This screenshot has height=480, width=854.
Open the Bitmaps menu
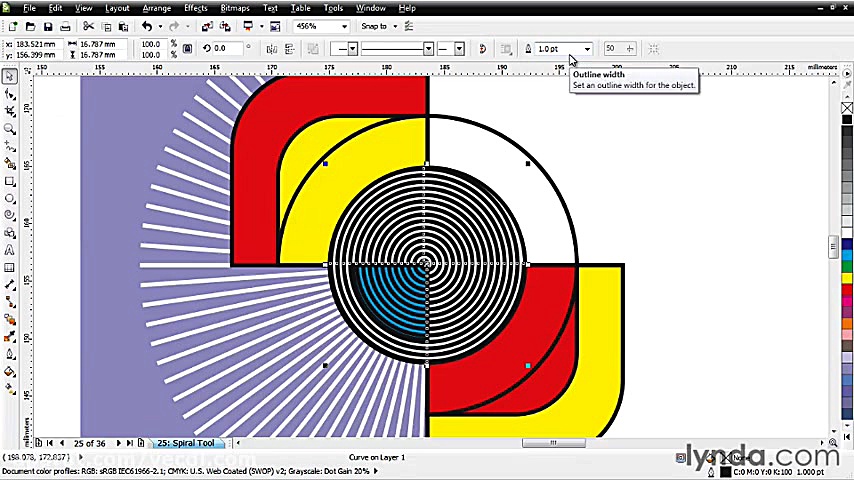235,8
